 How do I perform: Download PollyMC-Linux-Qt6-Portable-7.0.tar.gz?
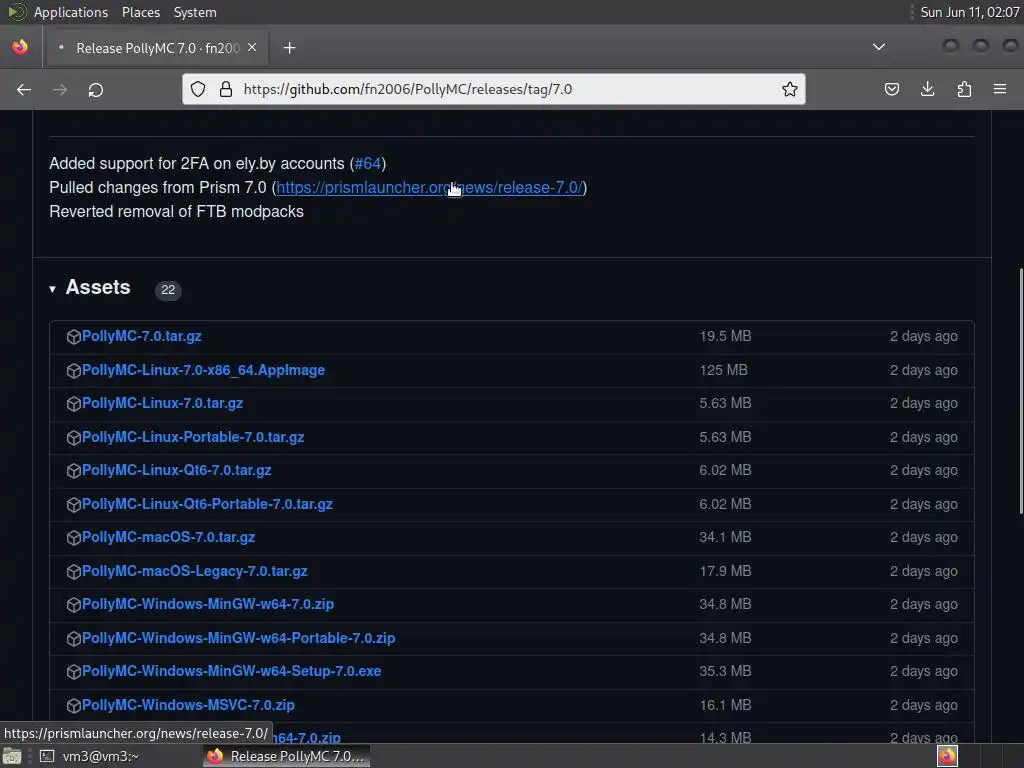click(207, 504)
